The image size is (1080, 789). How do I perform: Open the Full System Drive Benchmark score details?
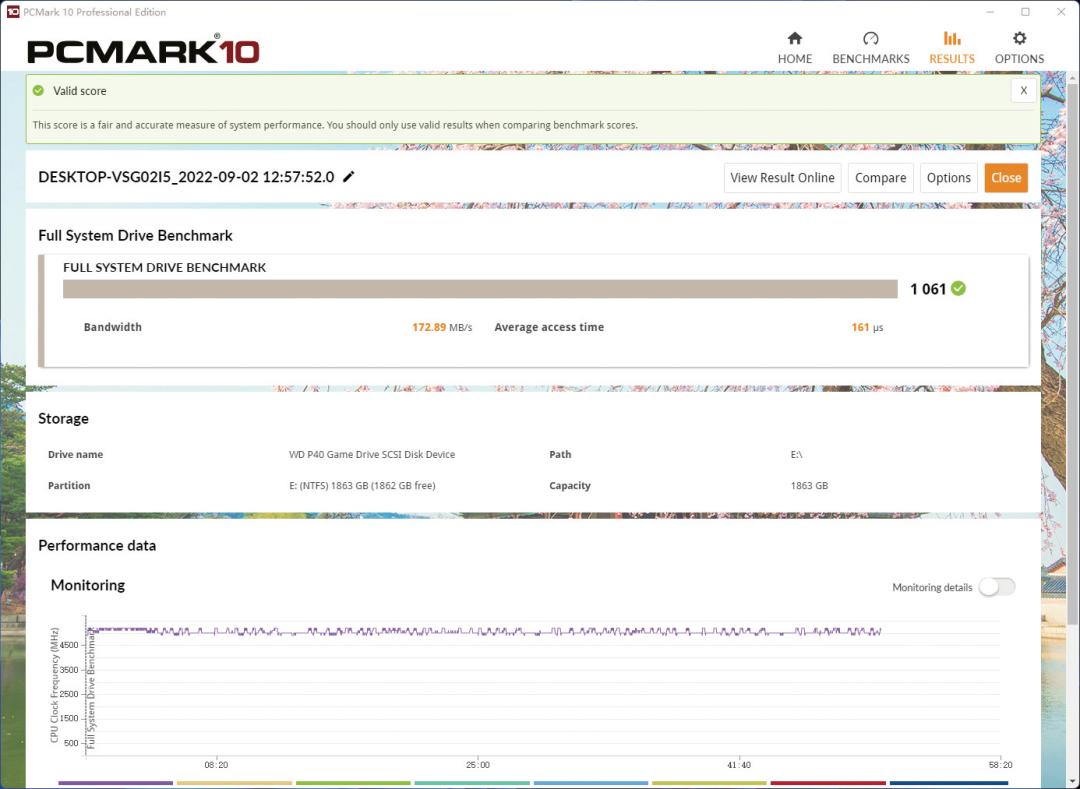480,288
